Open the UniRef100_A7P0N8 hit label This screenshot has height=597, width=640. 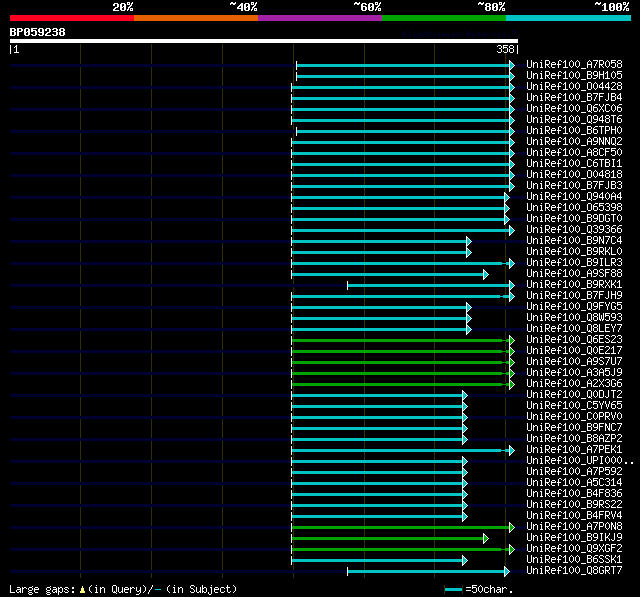[x=574, y=527]
